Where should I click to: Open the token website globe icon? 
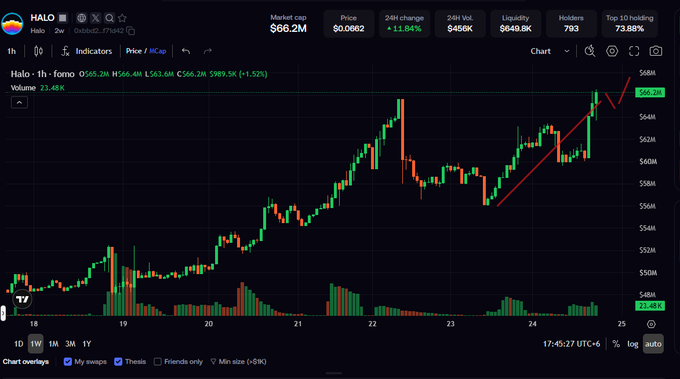(x=81, y=18)
